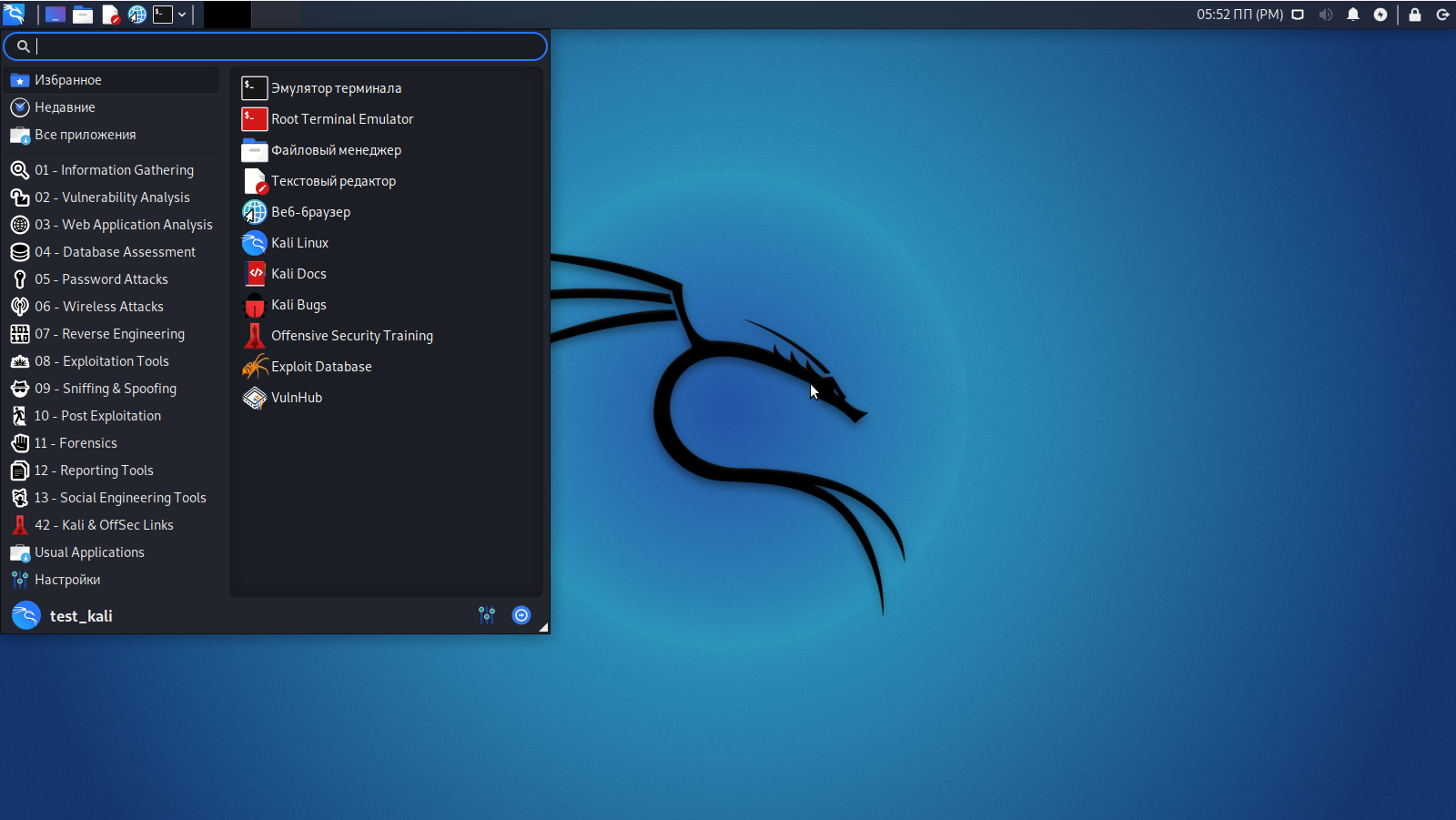This screenshot has width=1456, height=820.
Task: Open the Root Terminal Emulator
Action: coord(341,118)
